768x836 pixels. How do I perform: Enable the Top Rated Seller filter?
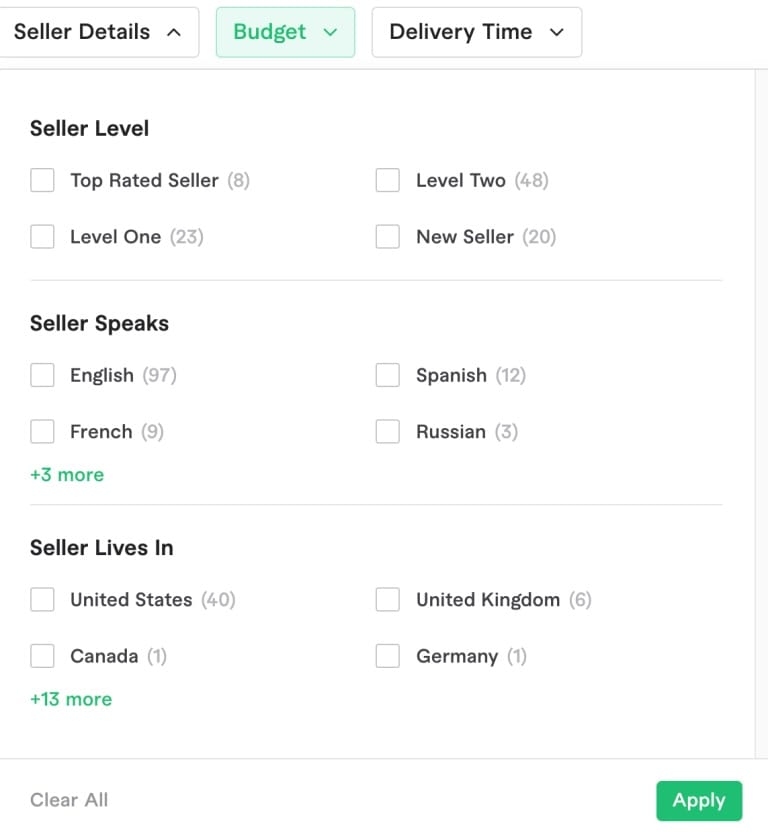41,180
